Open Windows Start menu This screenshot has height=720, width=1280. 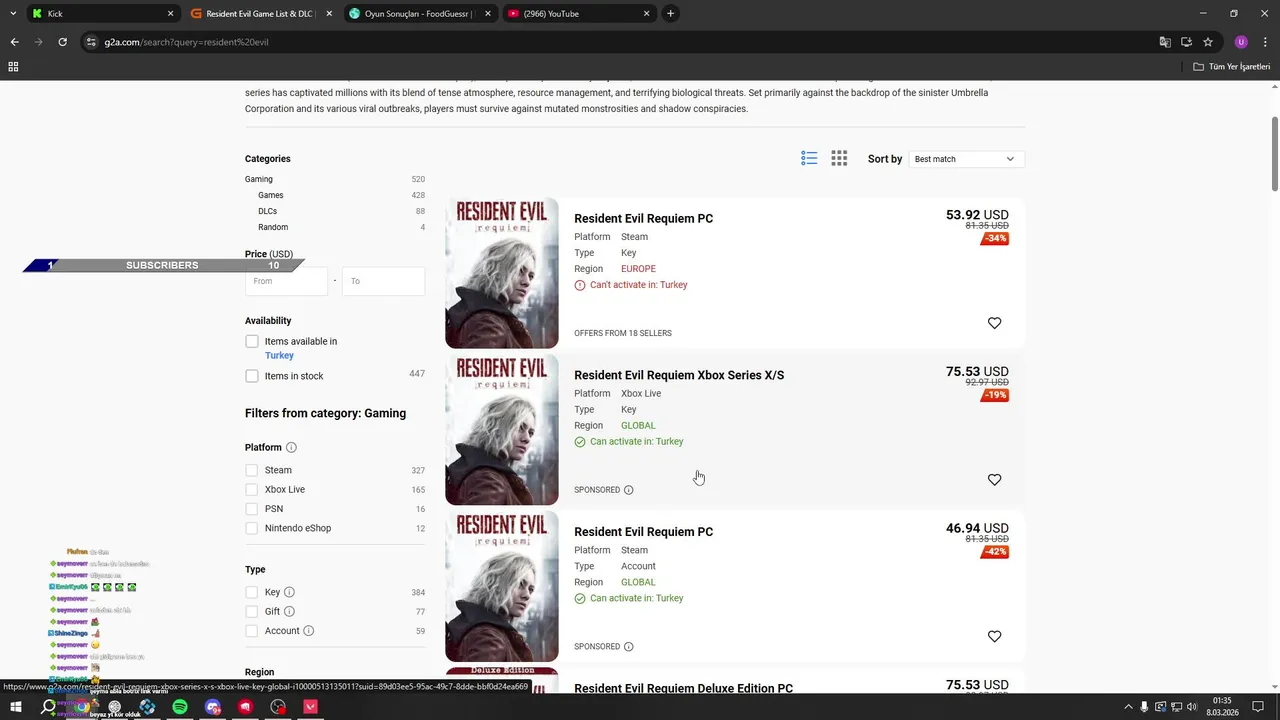point(15,707)
